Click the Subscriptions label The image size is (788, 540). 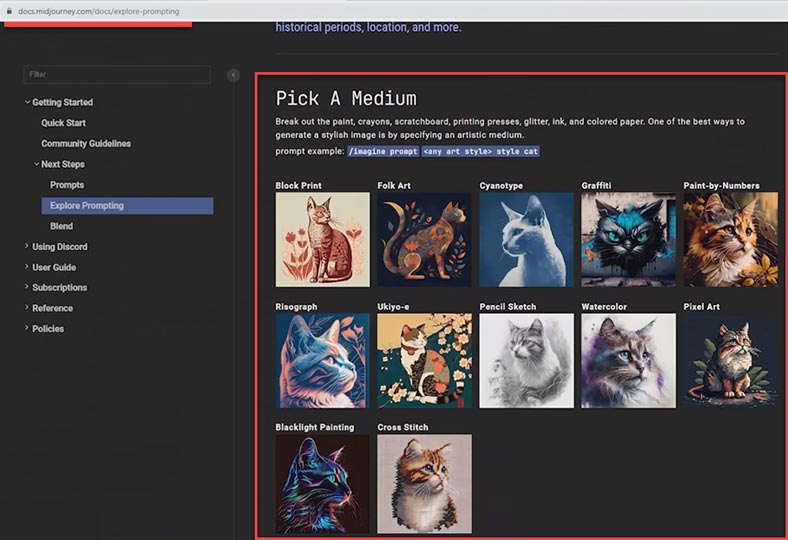(x=60, y=287)
